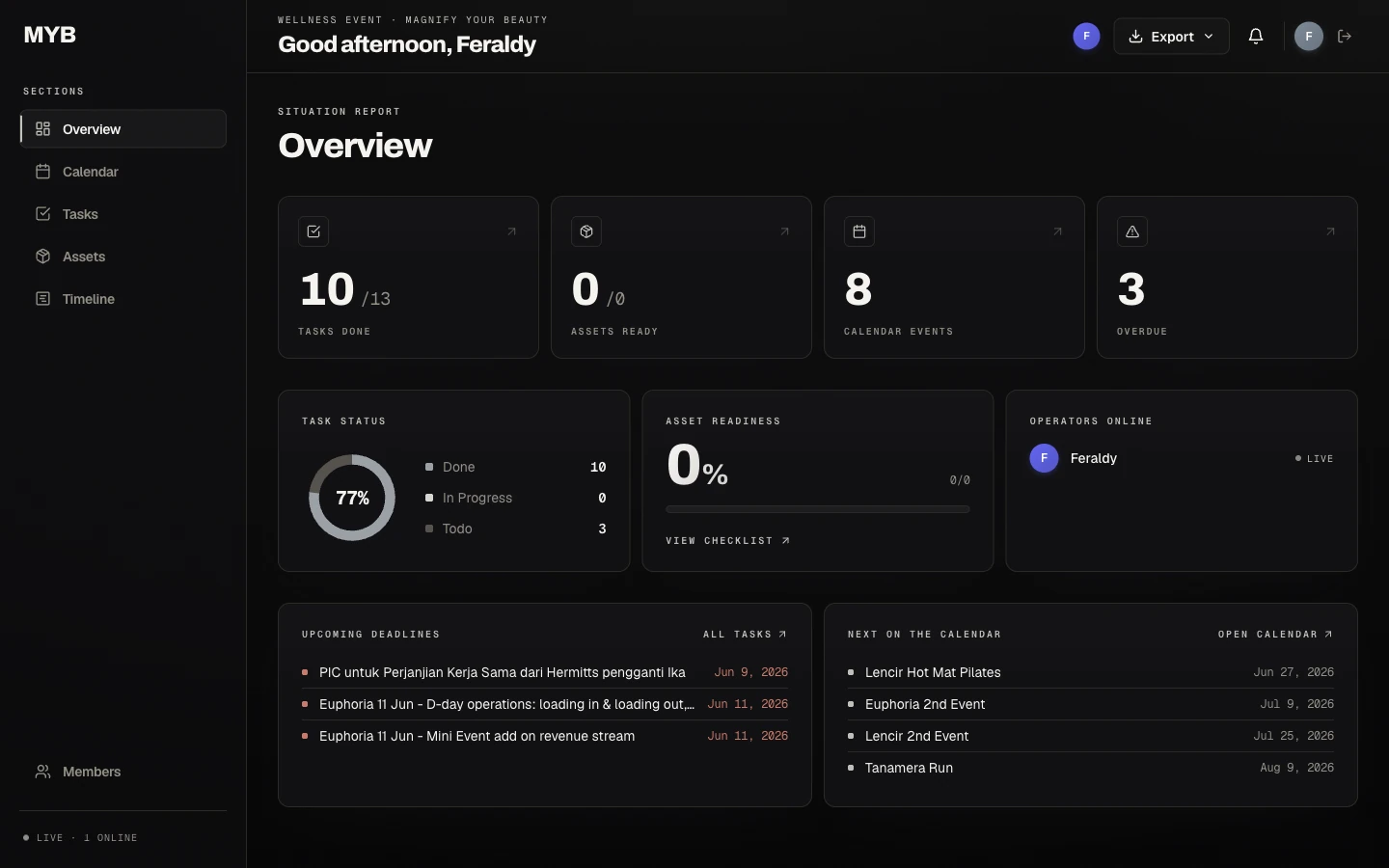Click the Tasks Done card check icon
1389x868 pixels.
point(313,231)
